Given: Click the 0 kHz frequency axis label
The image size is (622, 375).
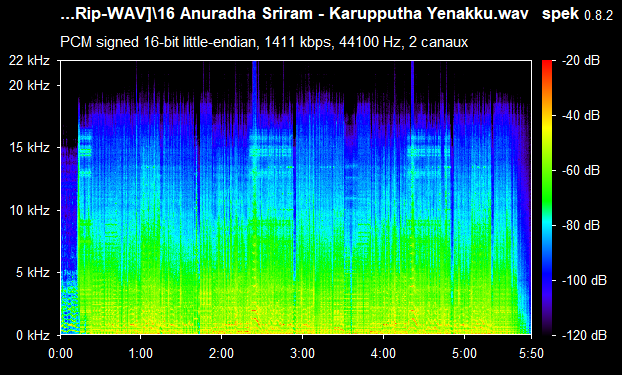Looking at the screenshot, I should (33, 335).
